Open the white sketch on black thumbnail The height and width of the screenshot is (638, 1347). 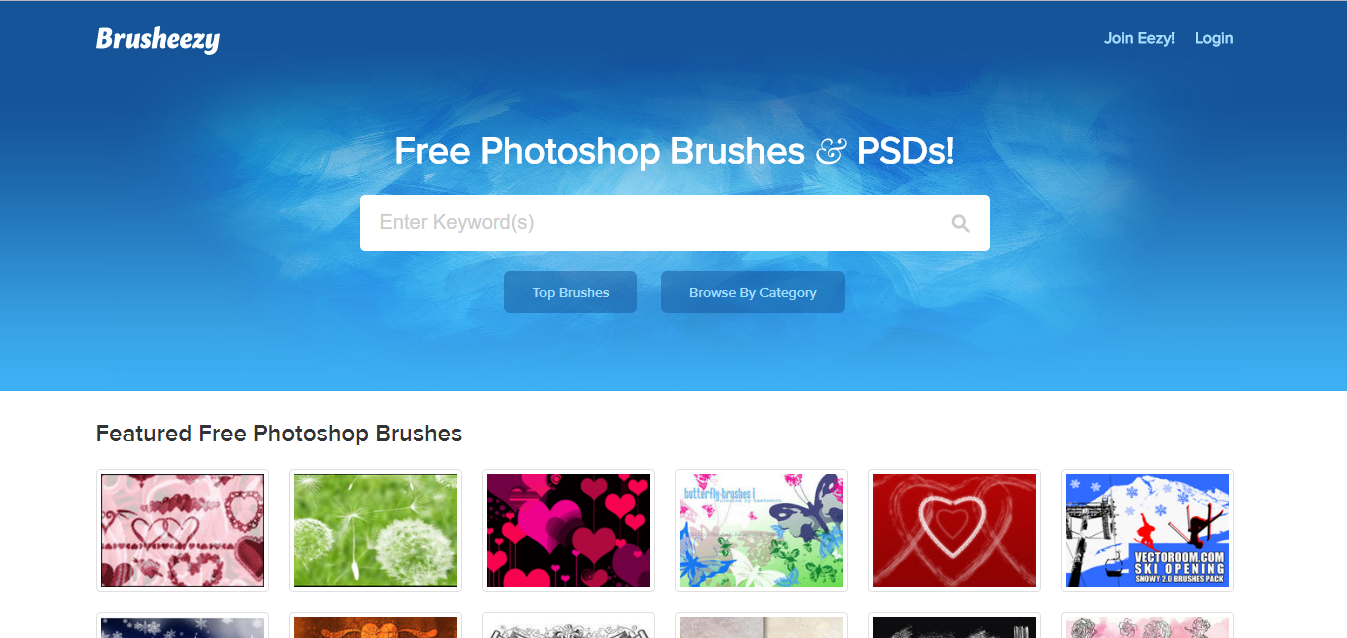[954, 625]
